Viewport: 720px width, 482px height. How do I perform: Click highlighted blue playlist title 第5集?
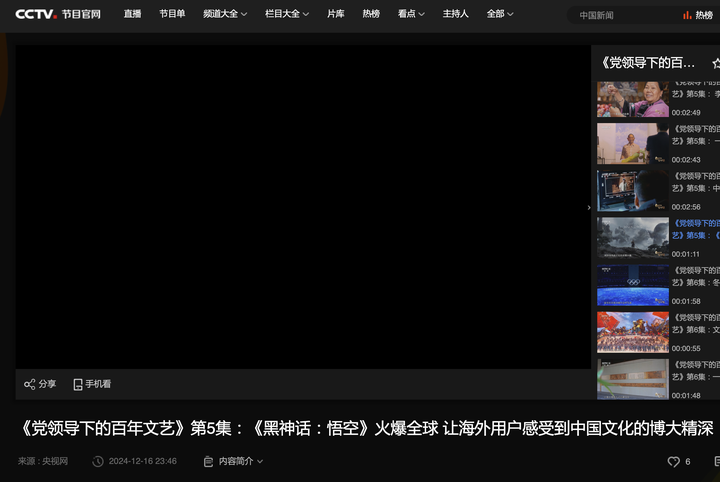point(696,230)
